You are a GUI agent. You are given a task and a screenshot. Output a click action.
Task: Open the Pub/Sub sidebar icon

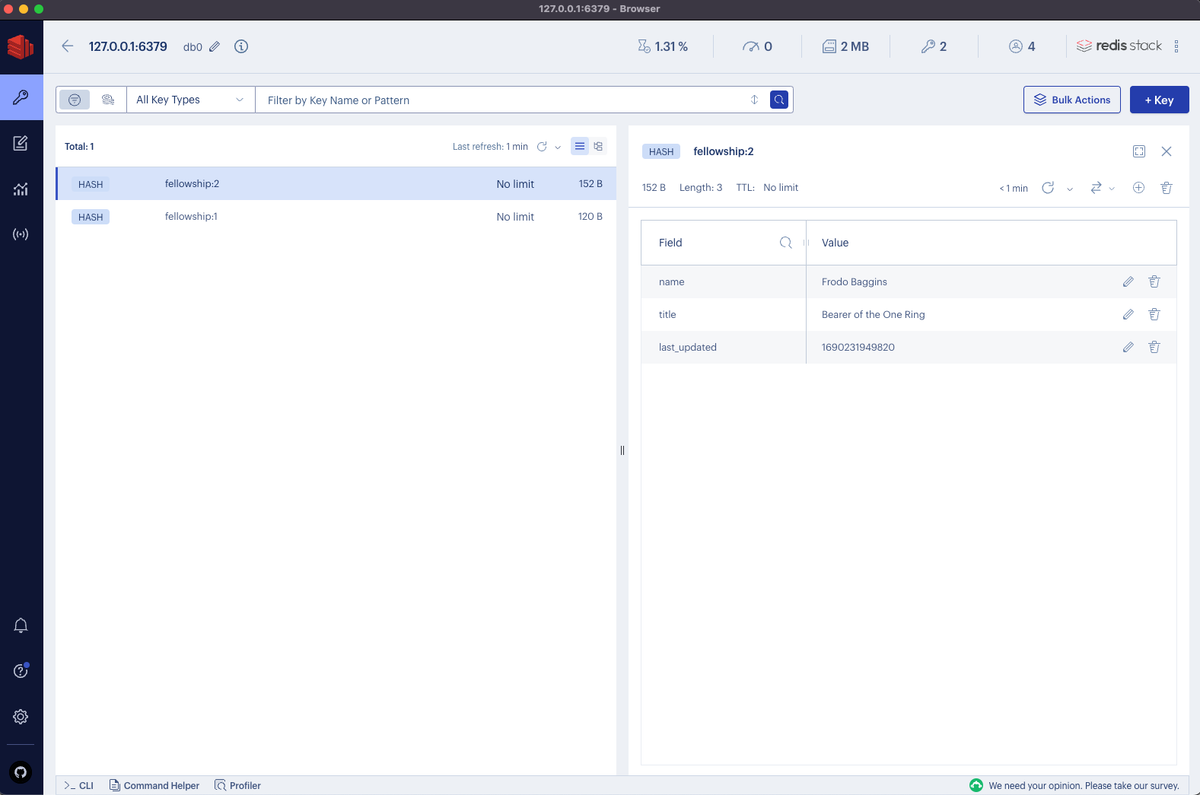point(21,233)
